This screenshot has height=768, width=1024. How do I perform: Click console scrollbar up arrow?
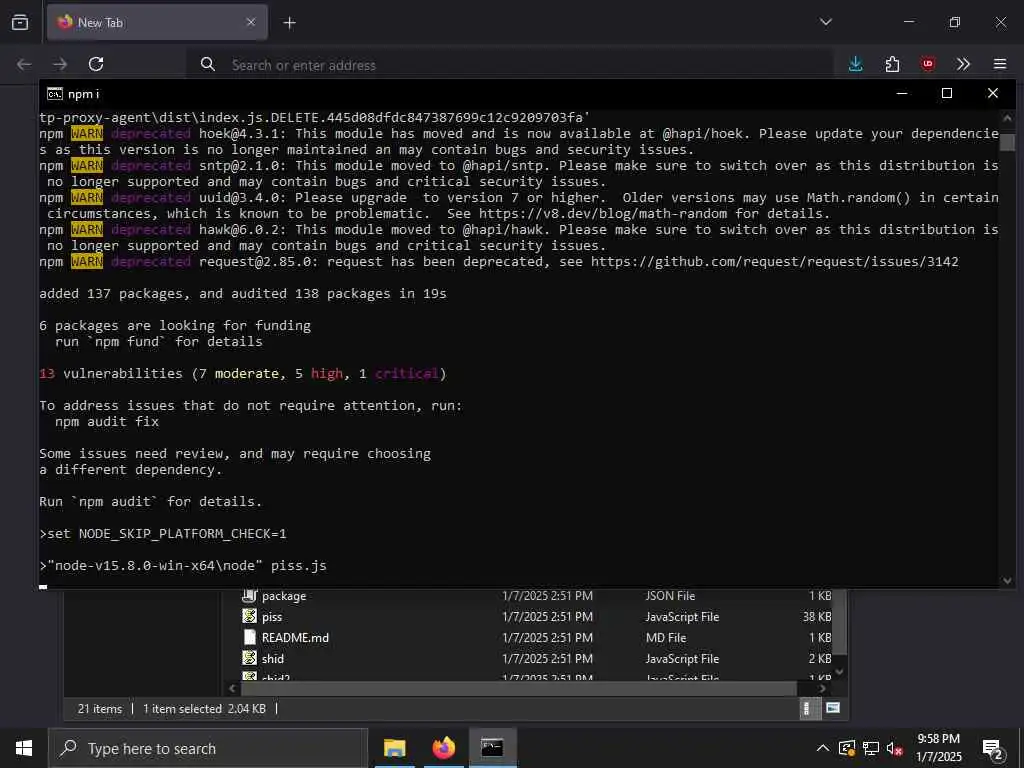[1007, 118]
